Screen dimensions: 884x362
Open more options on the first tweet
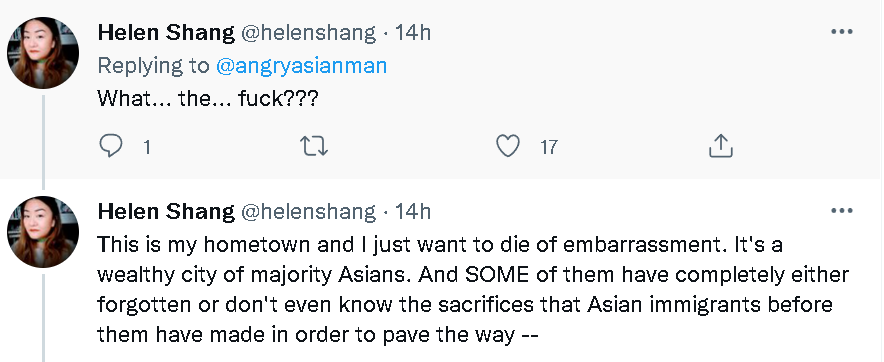point(842,32)
